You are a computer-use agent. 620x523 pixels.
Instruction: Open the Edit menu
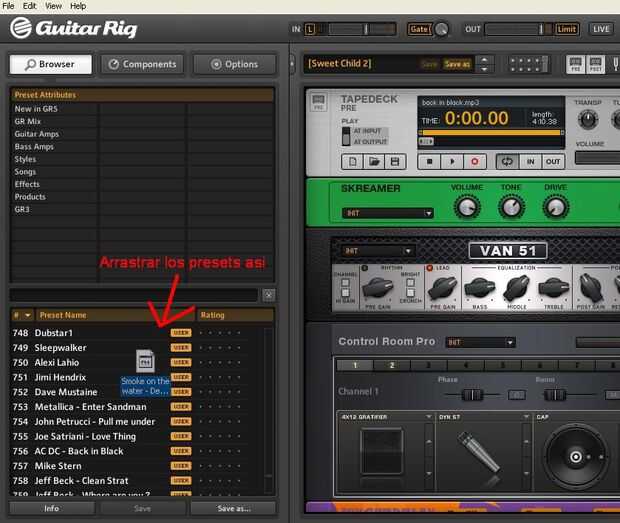coord(29,6)
